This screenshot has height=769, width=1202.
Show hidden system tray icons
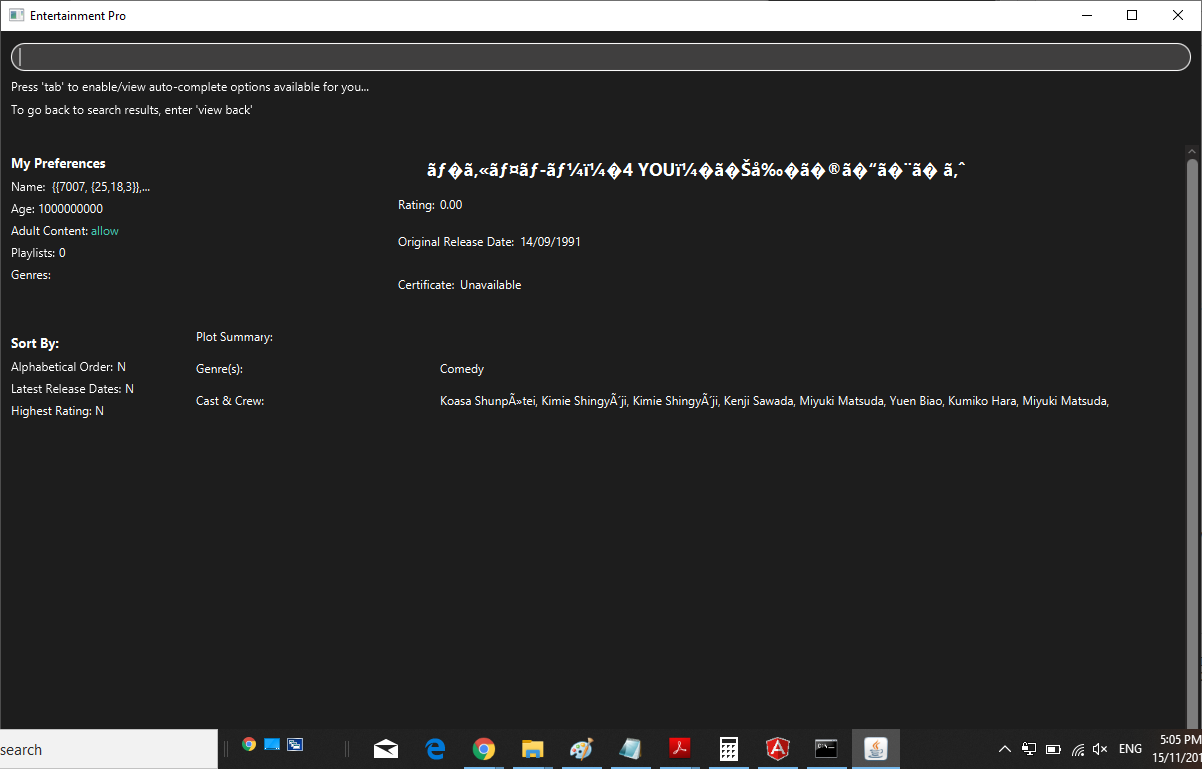[1005, 749]
